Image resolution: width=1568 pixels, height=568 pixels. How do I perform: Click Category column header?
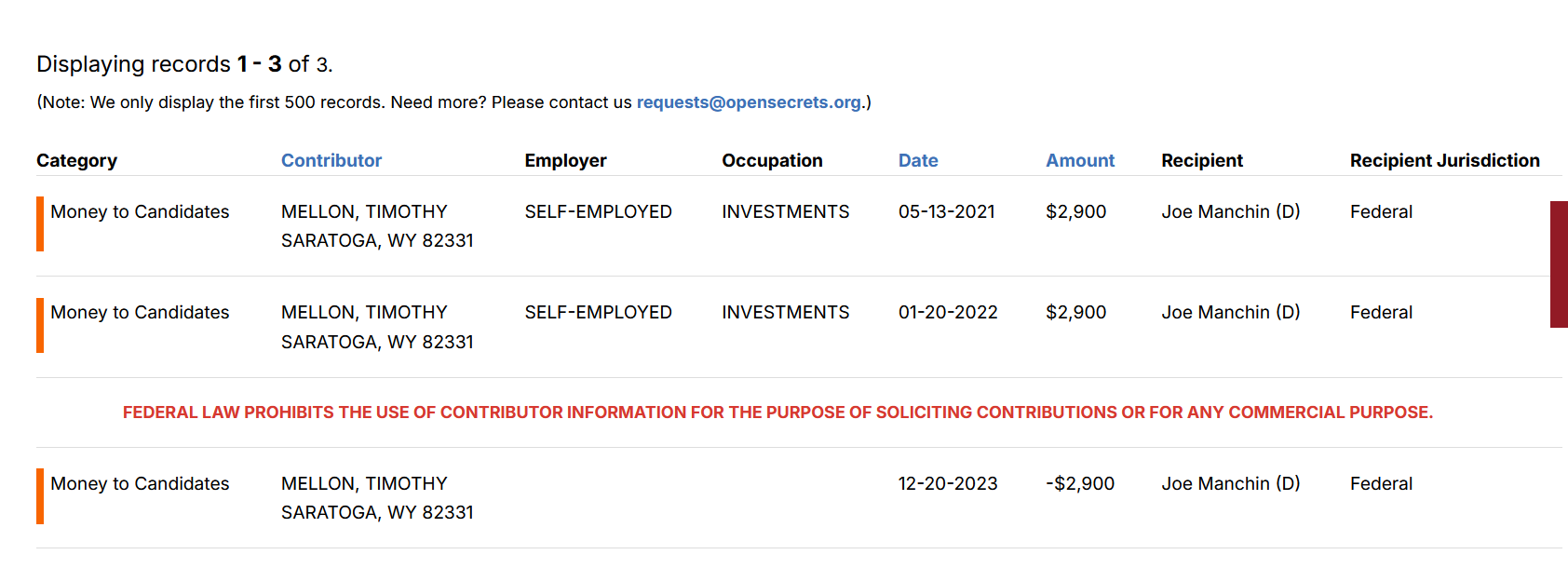tap(77, 160)
